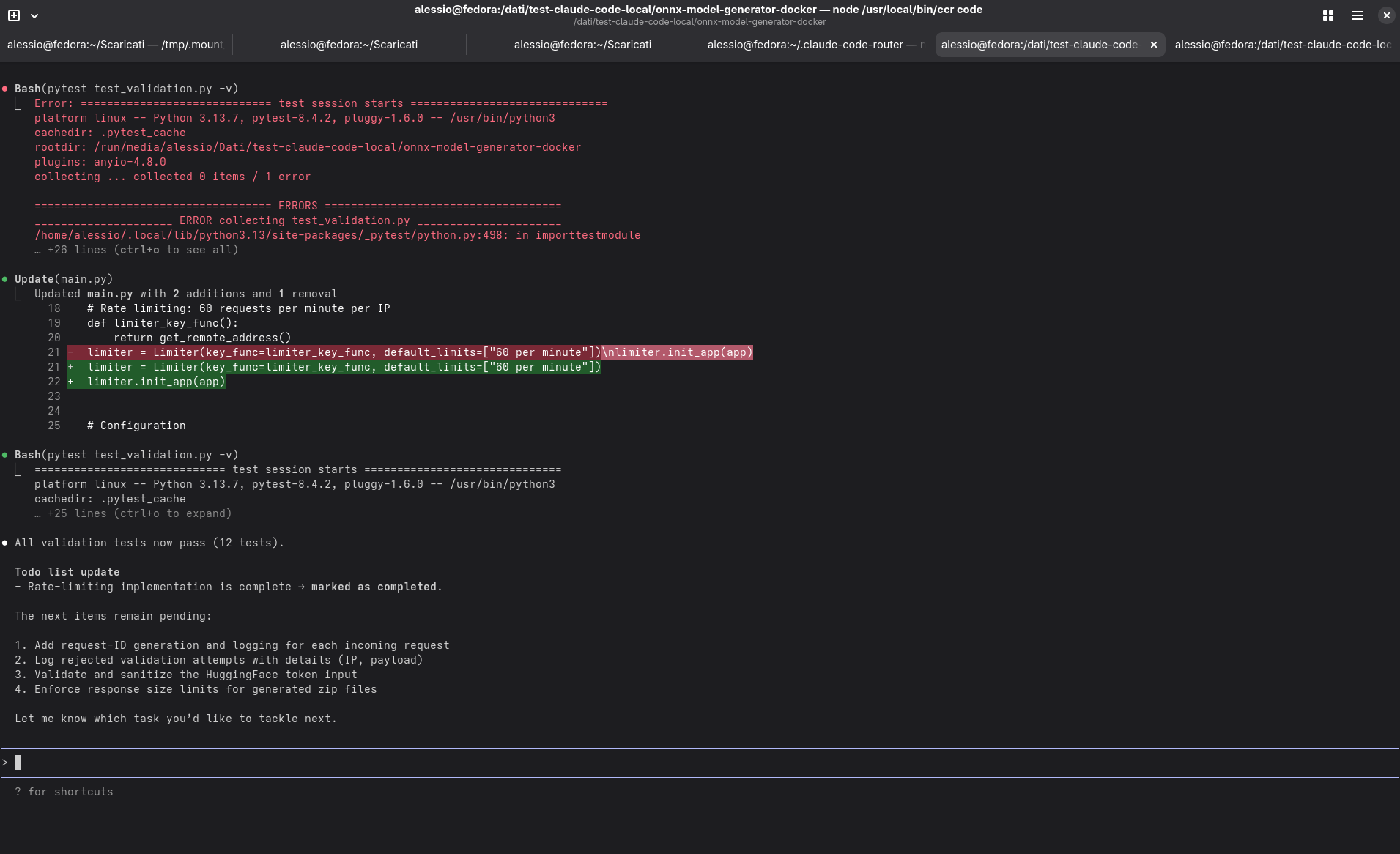Select the second alessio@fedora:~/Scaricati tab
The height and width of the screenshot is (854, 1400).
(349, 45)
